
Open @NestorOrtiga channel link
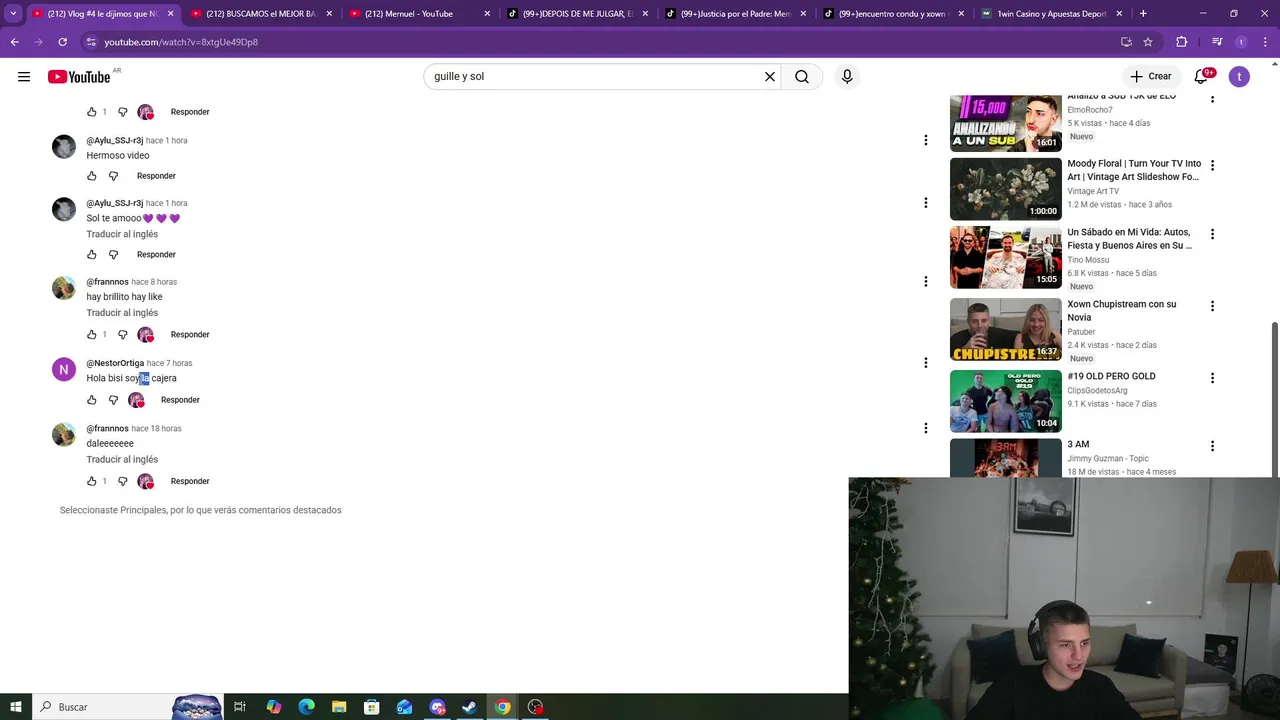point(115,363)
